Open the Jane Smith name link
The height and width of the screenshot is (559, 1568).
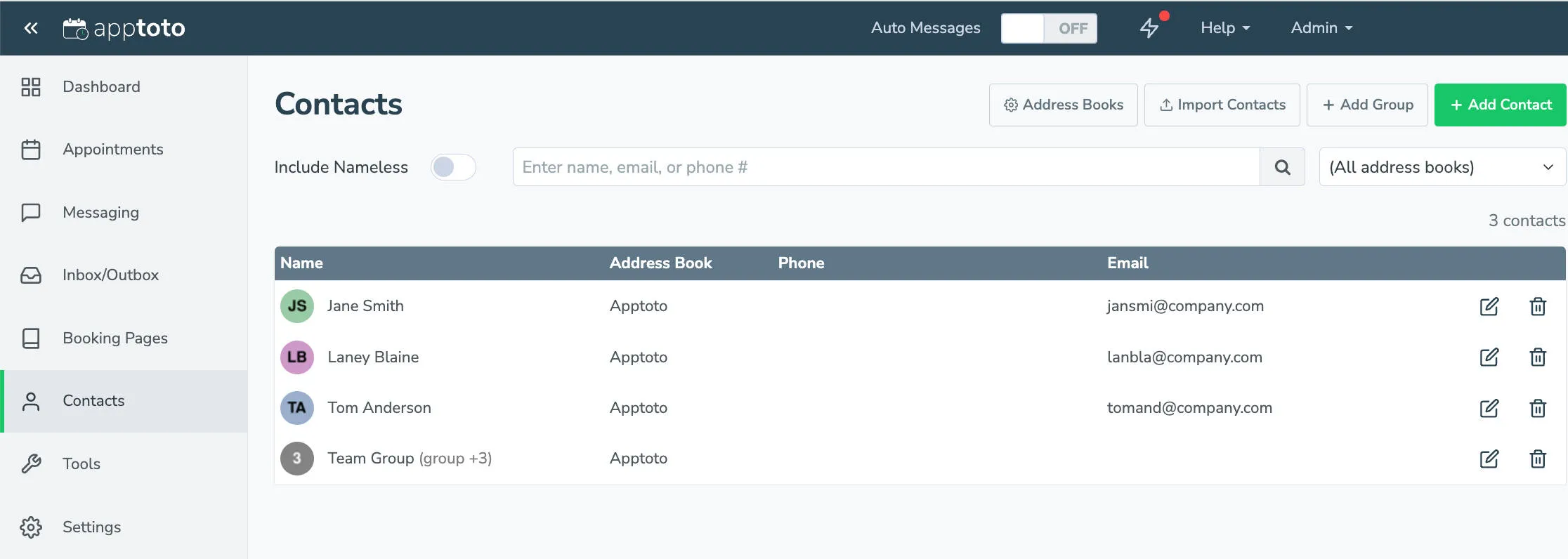point(365,306)
